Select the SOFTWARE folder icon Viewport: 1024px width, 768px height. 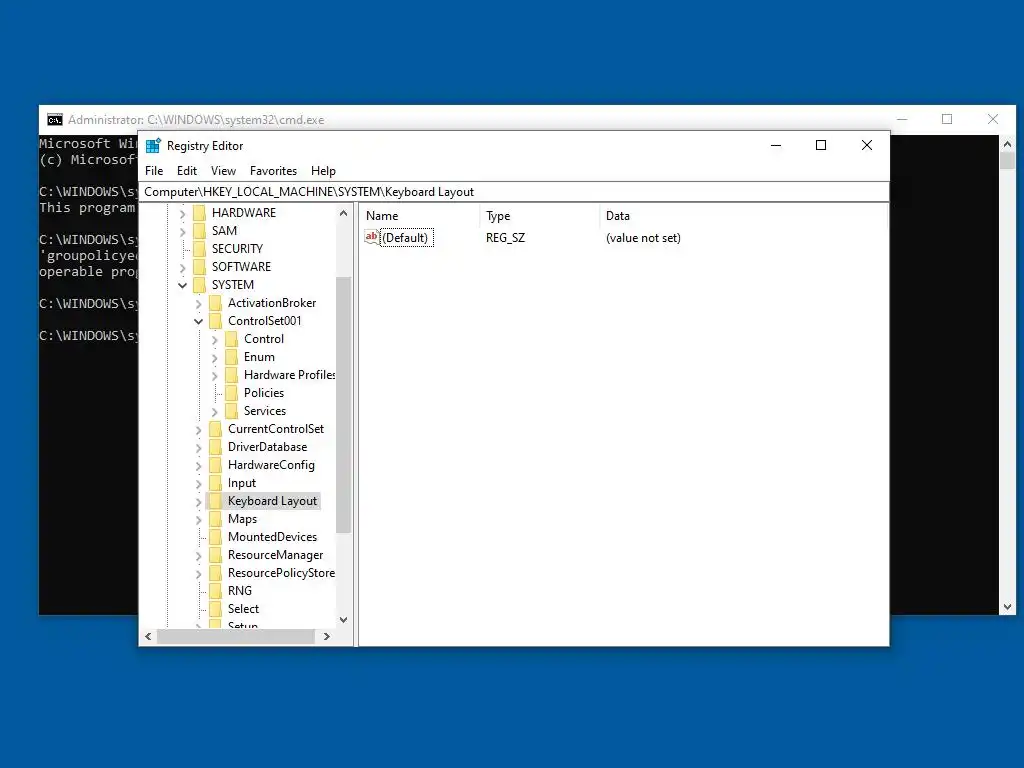[x=199, y=266]
